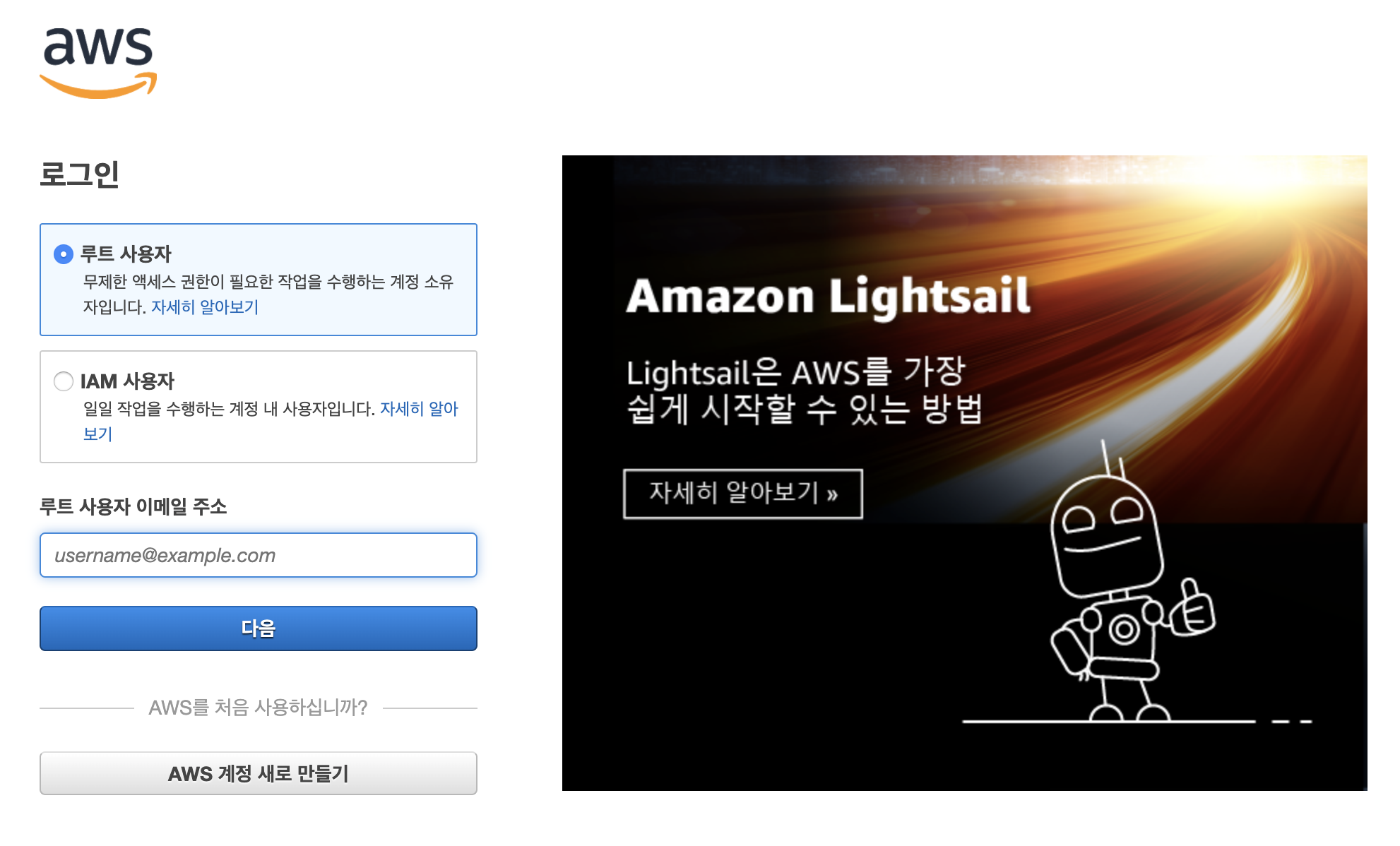Click the Amazon Lightsail banner title
The image size is (1400, 846).
coord(828,296)
